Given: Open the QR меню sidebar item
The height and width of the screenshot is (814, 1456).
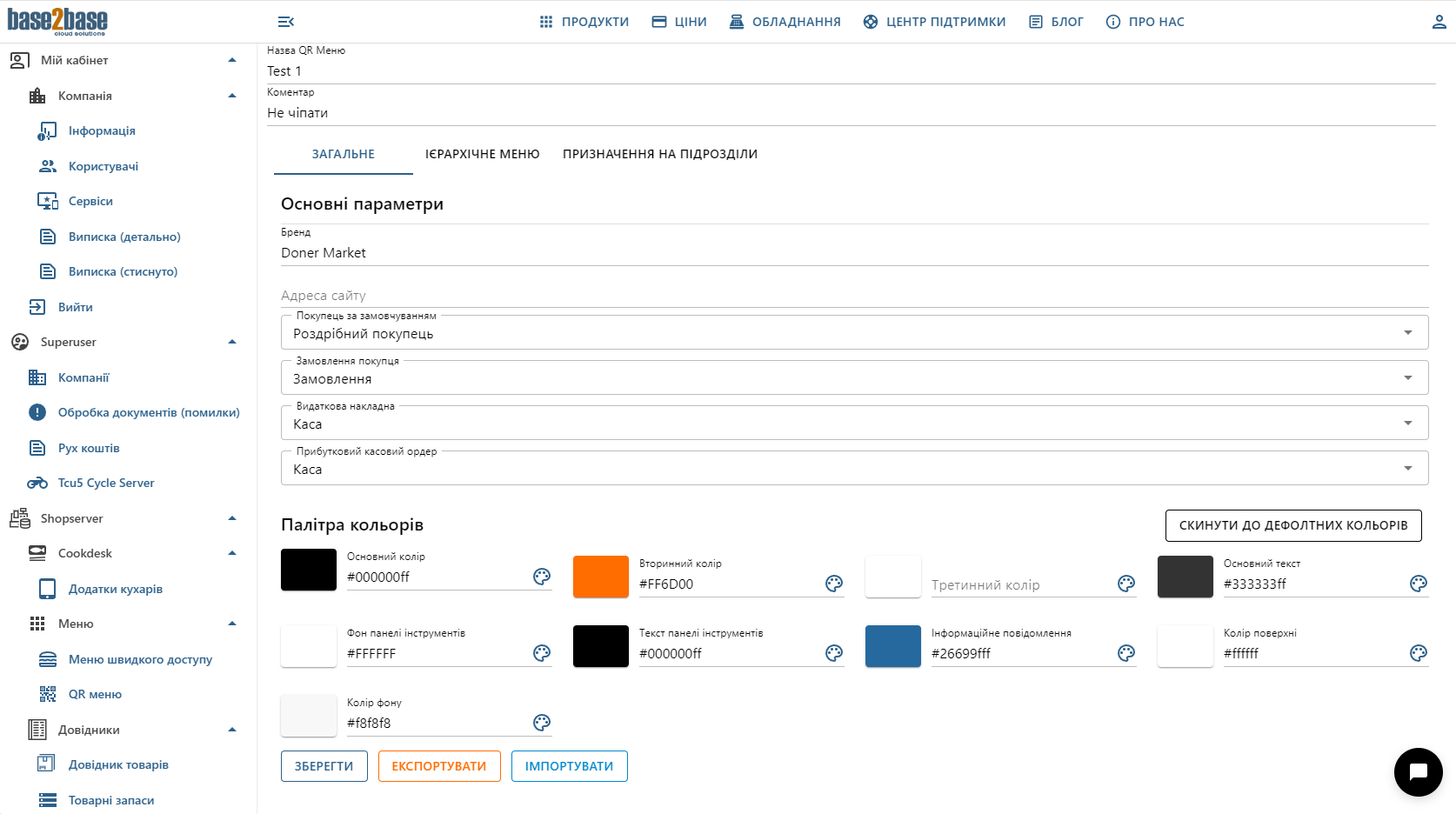Looking at the screenshot, I should click(x=95, y=694).
